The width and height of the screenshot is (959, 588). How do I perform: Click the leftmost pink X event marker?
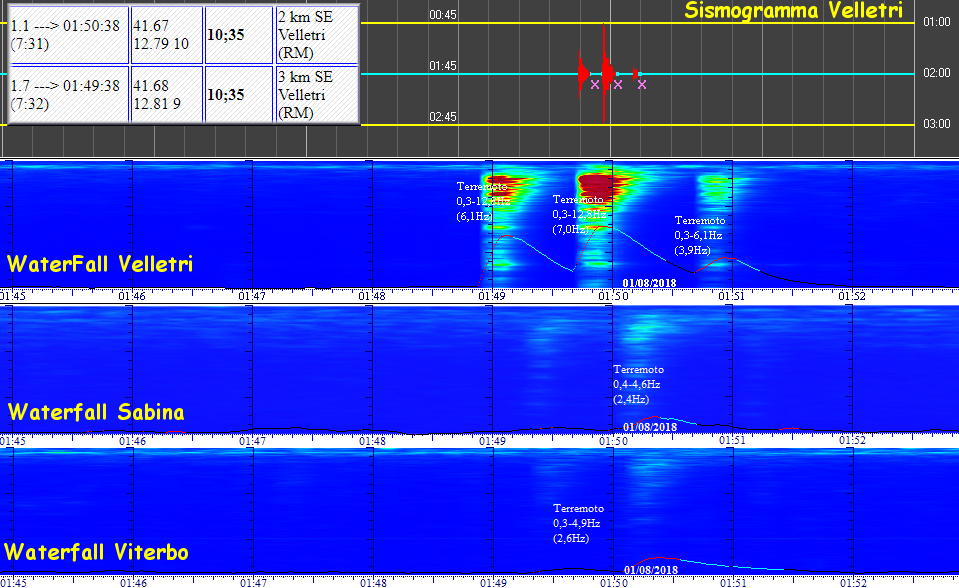[594, 84]
